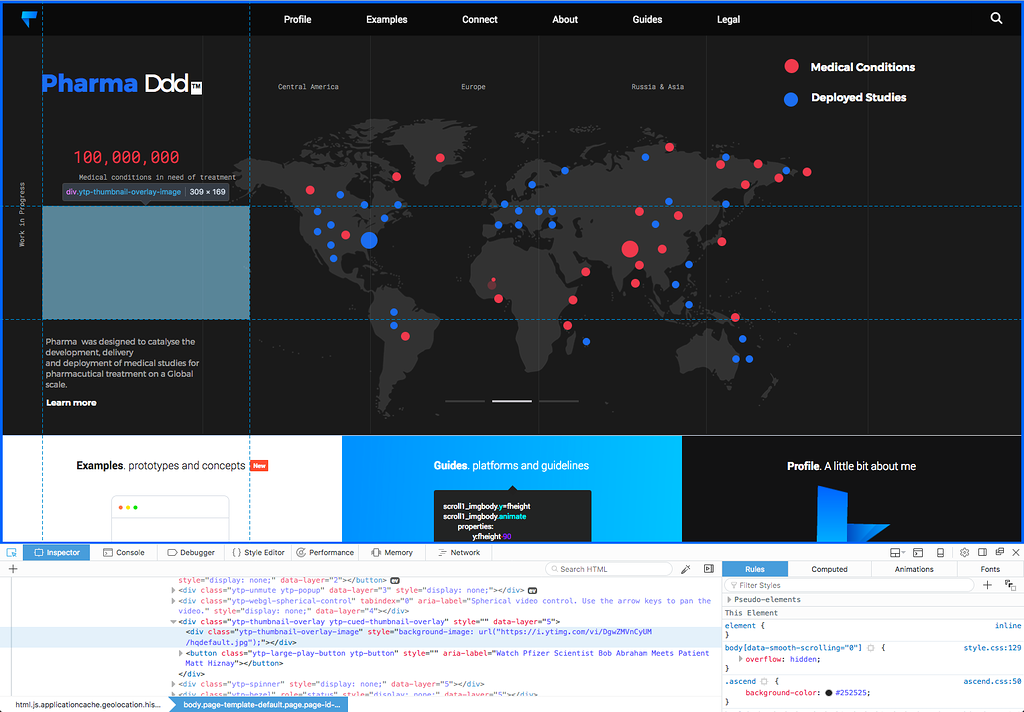Click the Learn more link

(x=71, y=403)
